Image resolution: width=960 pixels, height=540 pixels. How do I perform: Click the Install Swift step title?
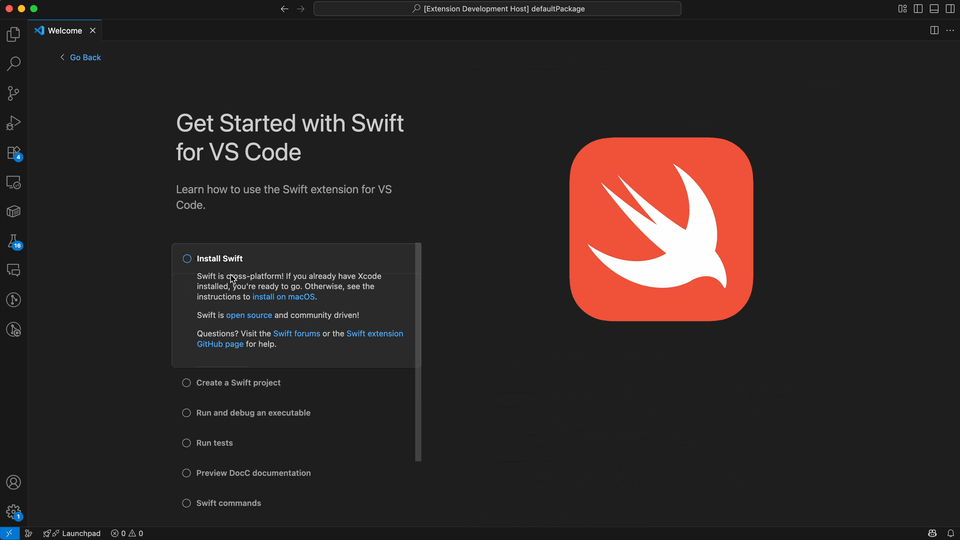tap(219, 259)
